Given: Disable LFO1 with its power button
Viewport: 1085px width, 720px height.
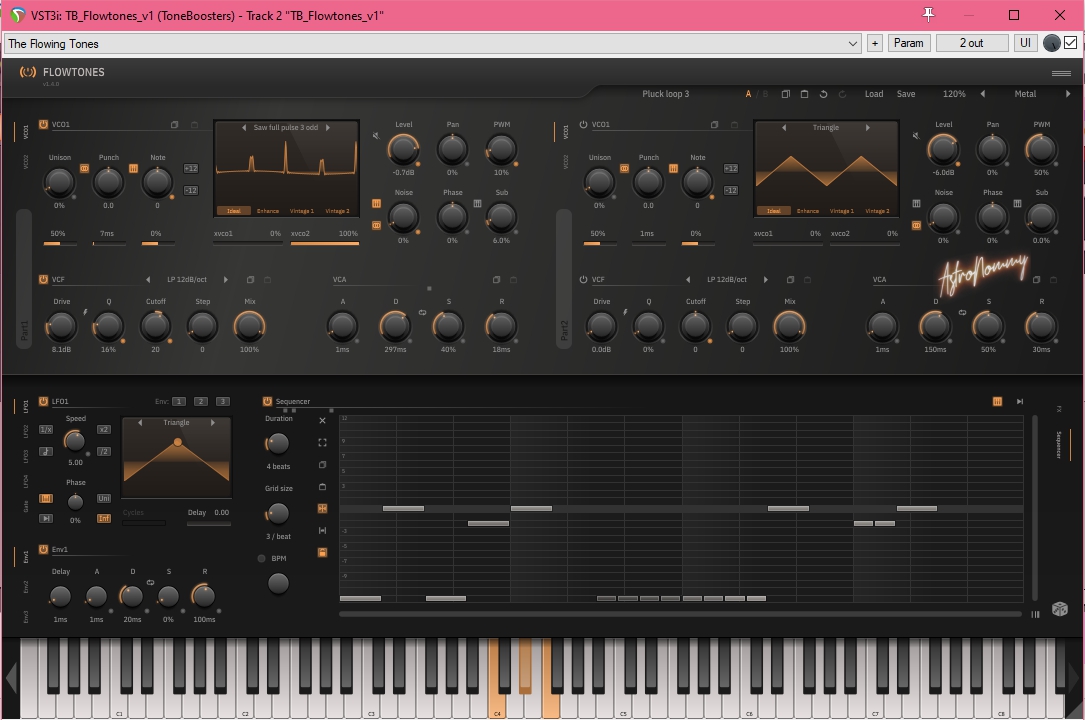Looking at the screenshot, I should (x=43, y=401).
